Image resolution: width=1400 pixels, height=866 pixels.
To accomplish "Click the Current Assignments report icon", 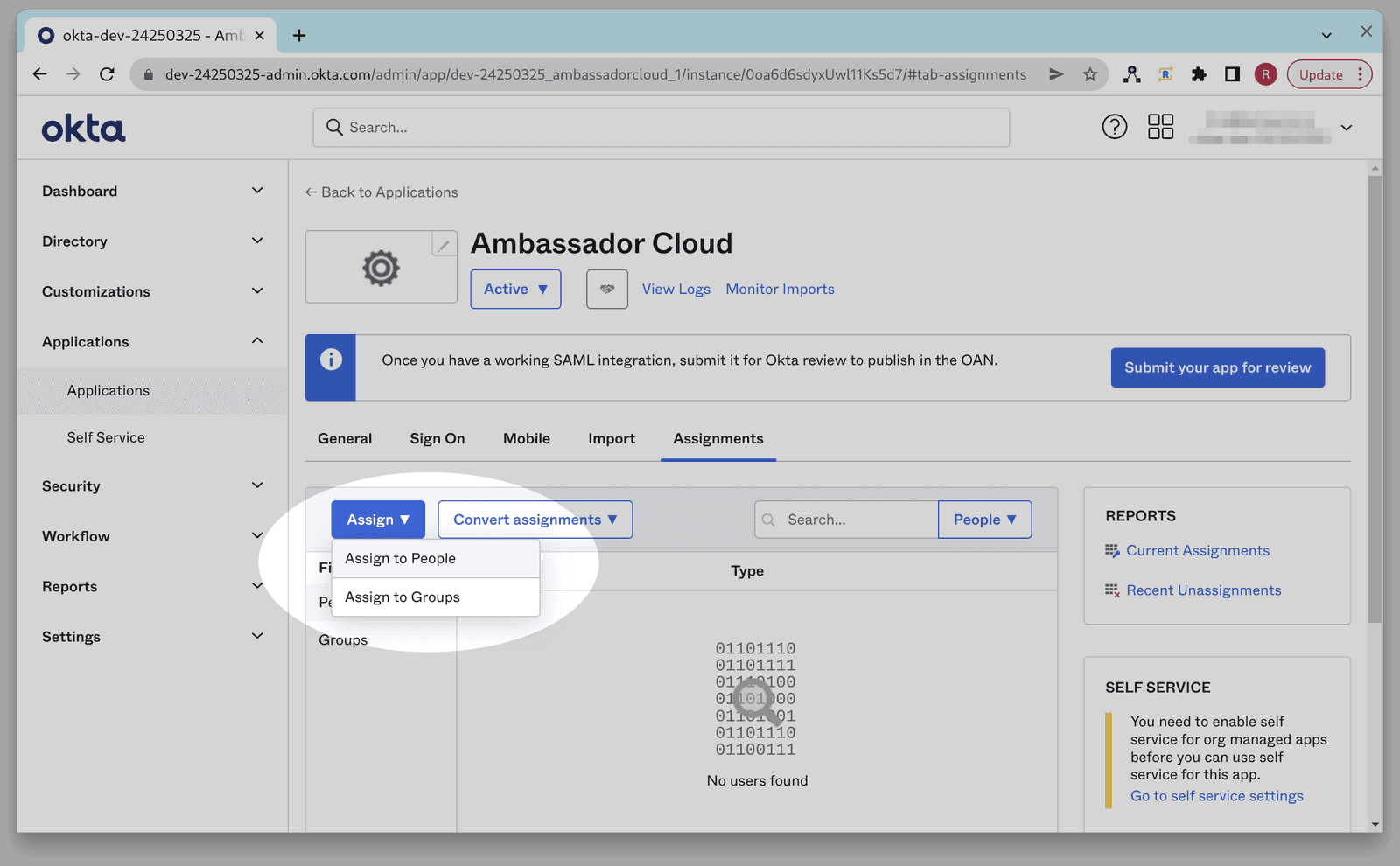I will click(x=1112, y=550).
